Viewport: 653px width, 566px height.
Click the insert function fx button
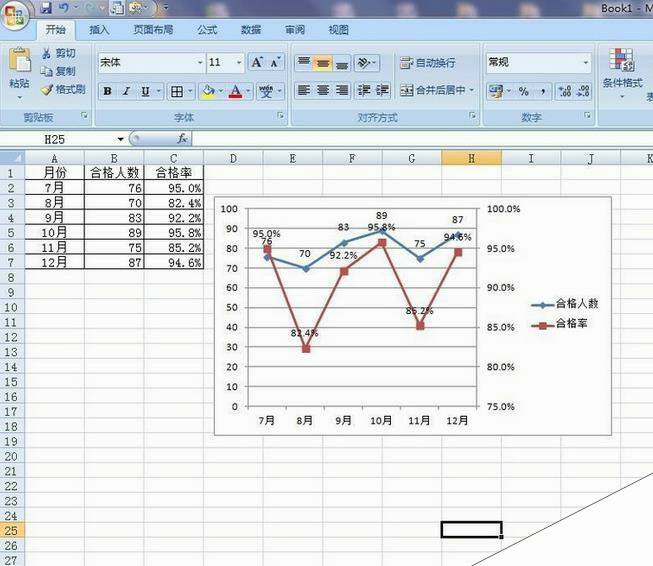(x=182, y=138)
